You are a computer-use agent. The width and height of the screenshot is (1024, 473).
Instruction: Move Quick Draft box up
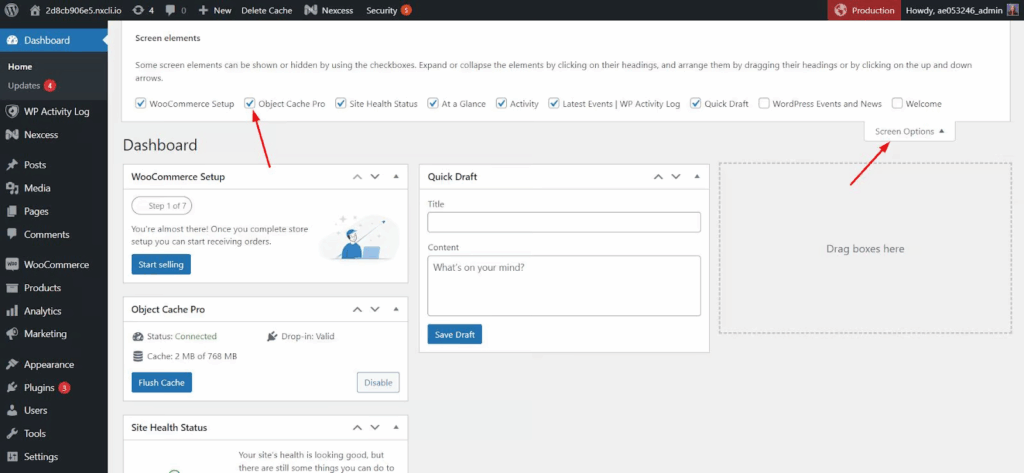(658, 177)
